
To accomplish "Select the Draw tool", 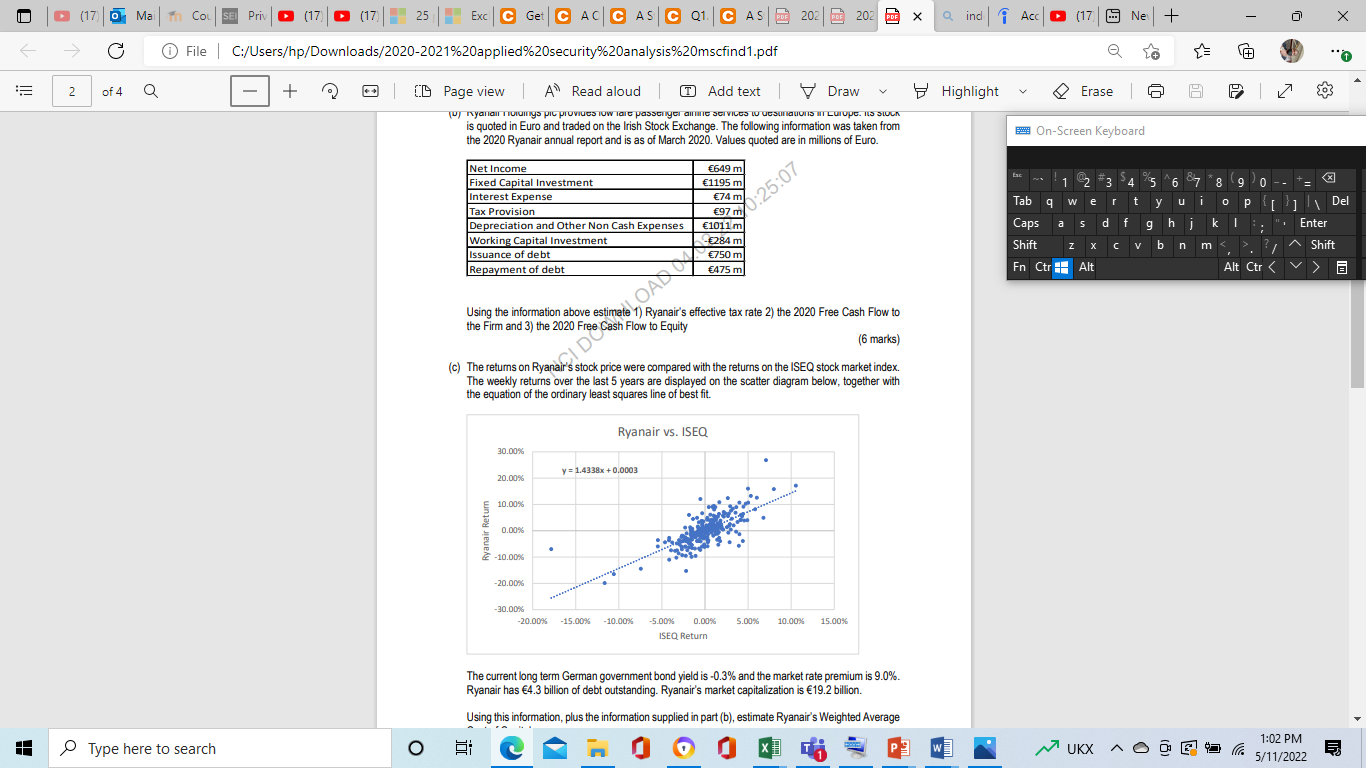I will [x=829, y=91].
